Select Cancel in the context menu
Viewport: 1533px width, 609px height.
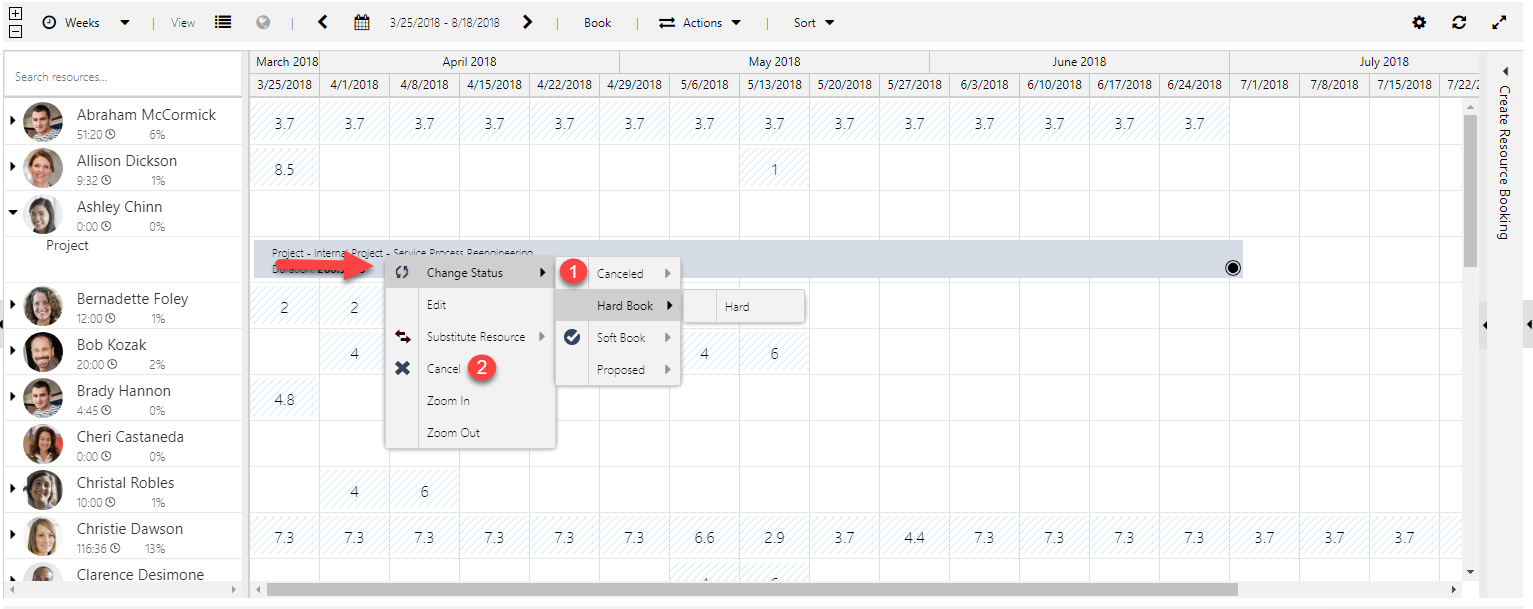443,369
